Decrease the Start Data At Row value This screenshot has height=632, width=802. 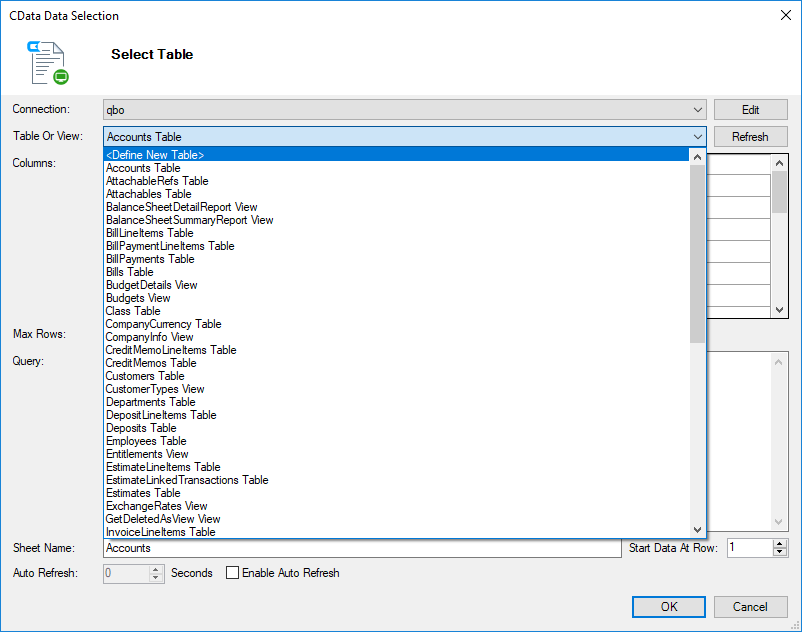pyautogui.click(x=780, y=552)
